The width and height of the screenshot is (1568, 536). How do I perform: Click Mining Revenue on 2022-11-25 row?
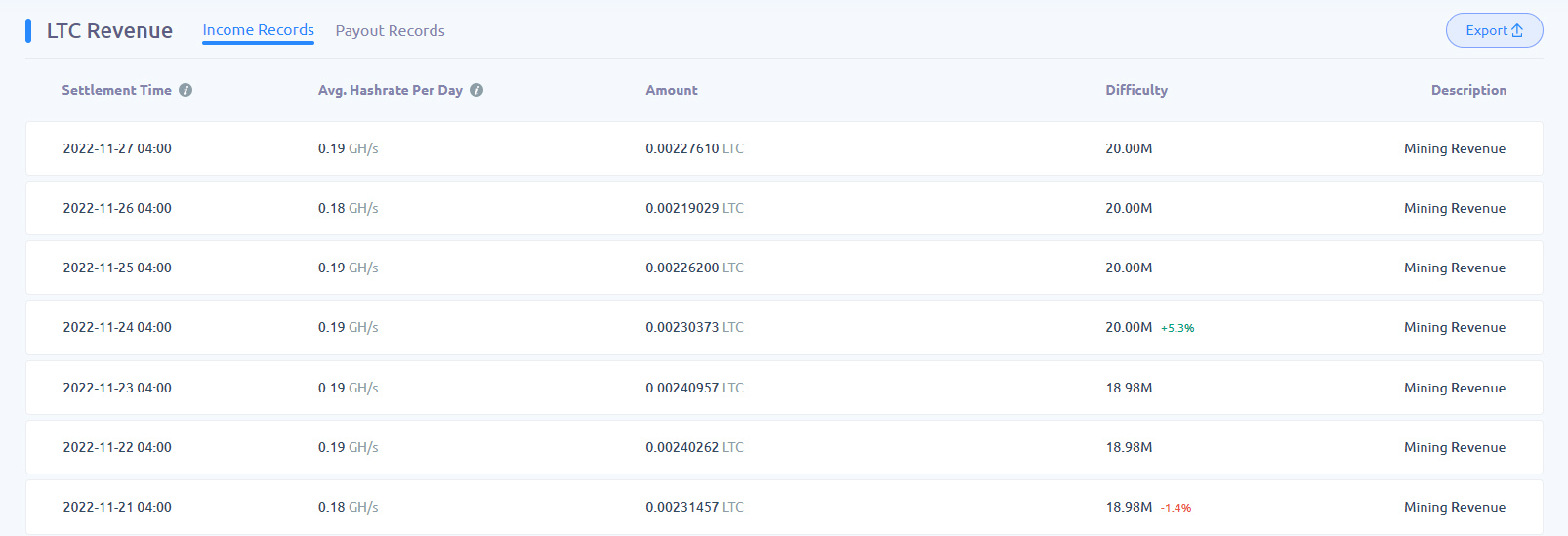pos(1455,268)
